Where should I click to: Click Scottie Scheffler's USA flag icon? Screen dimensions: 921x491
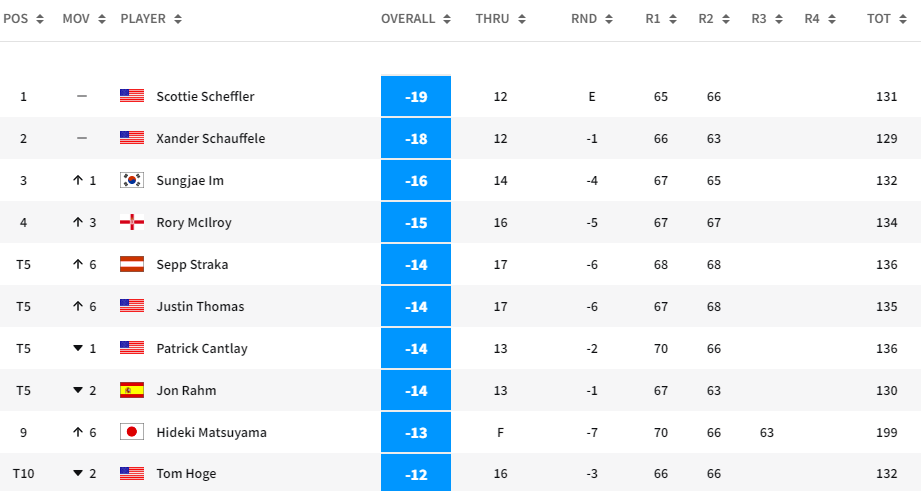coord(132,96)
